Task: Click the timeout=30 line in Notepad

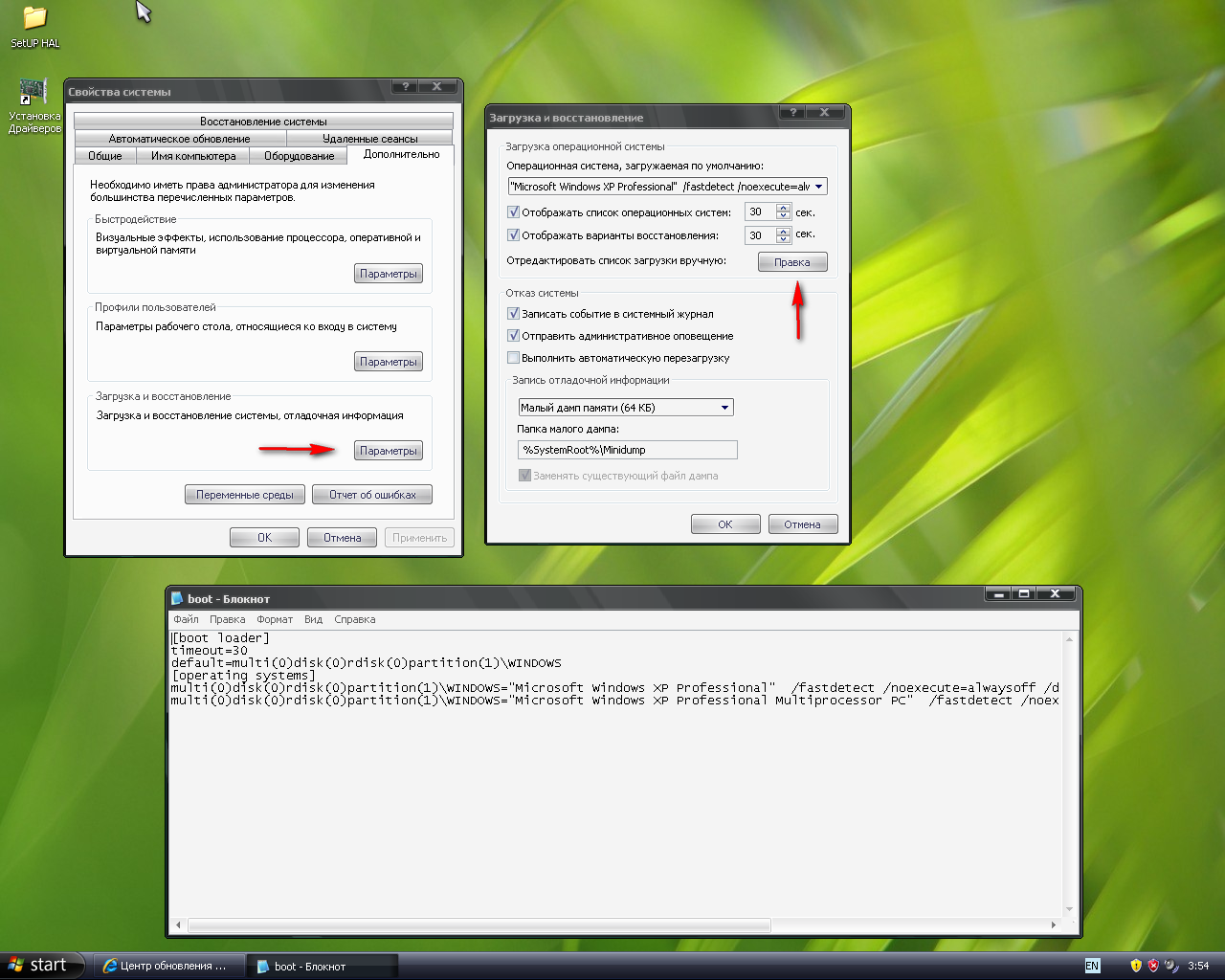Action: click(x=210, y=651)
